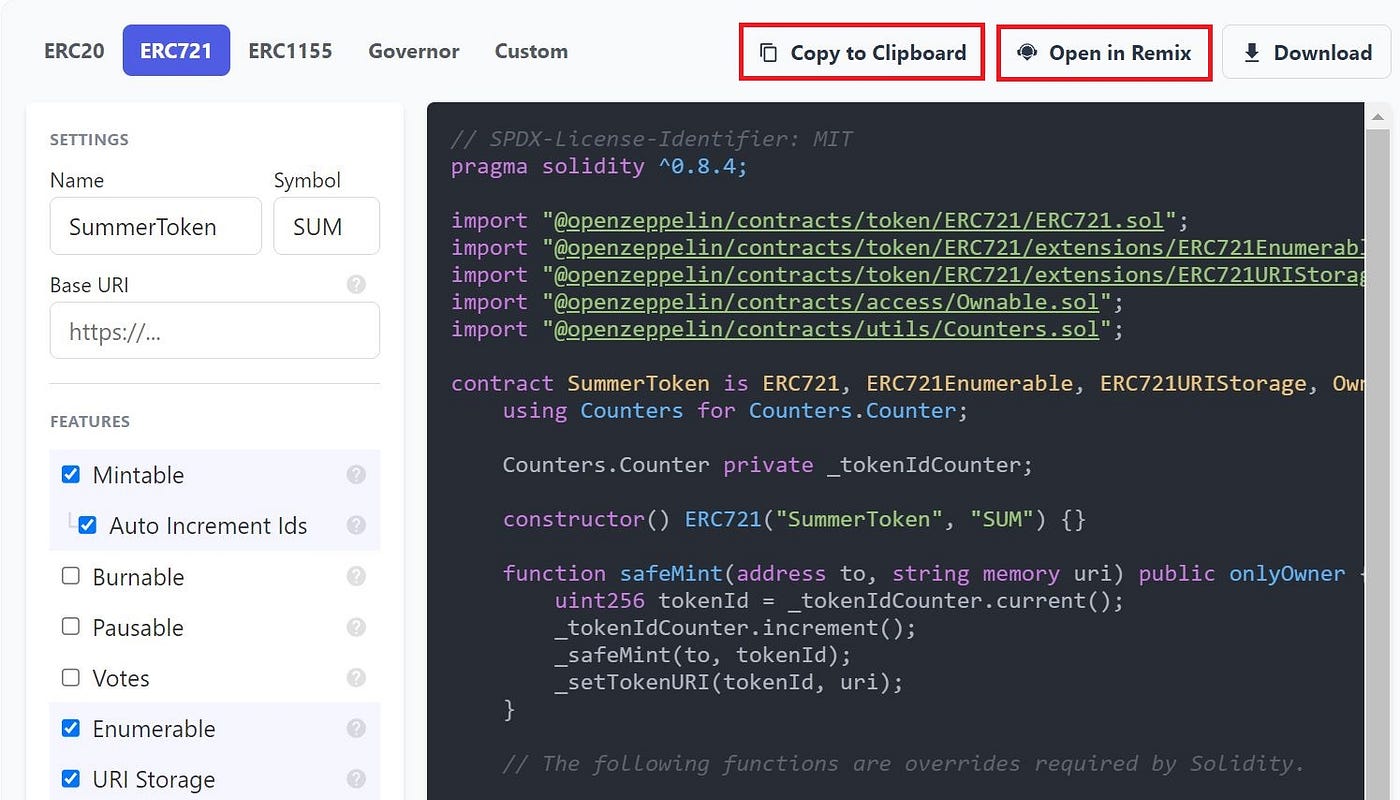Click the '_setTokenURI(tokenId, uri);' line
The image size is (1400, 800).
(x=729, y=682)
